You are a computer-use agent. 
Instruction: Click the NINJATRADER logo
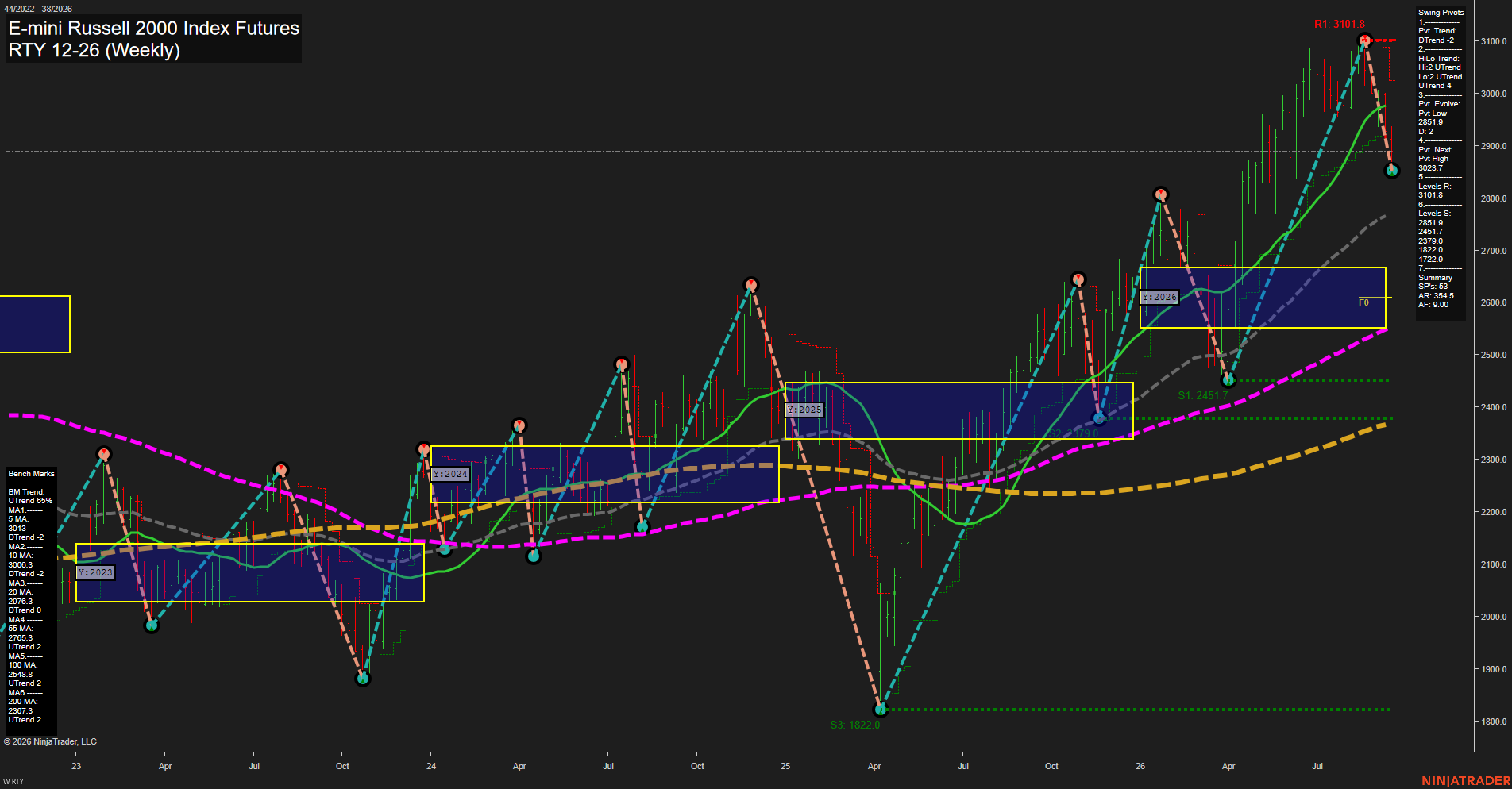click(1466, 781)
